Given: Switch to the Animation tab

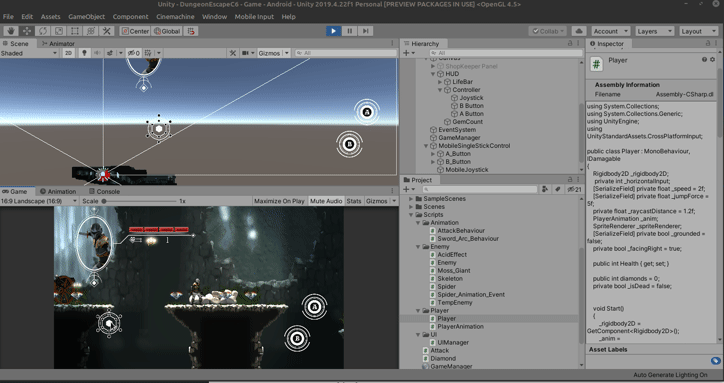Looking at the screenshot, I should point(58,191).
